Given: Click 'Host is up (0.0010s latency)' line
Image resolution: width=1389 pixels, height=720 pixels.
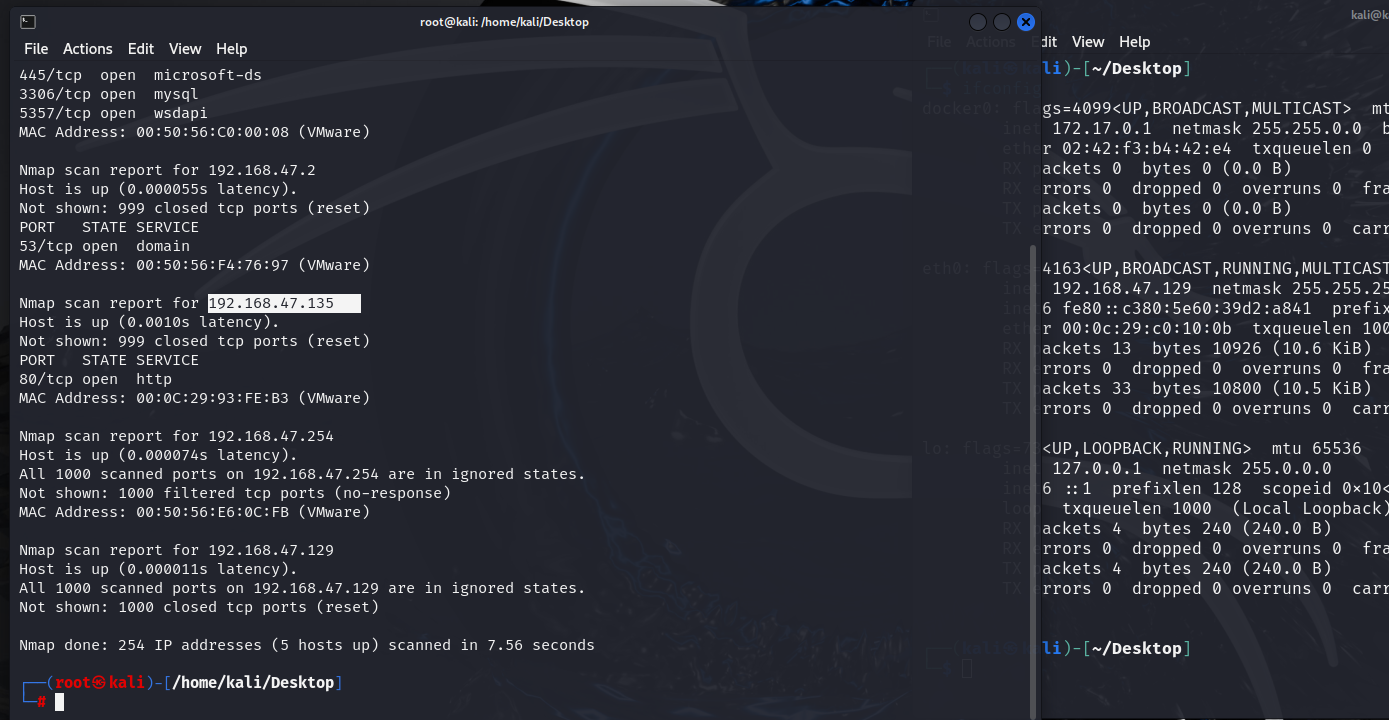Looking at the screenshot, I should [x=149, y=322].
